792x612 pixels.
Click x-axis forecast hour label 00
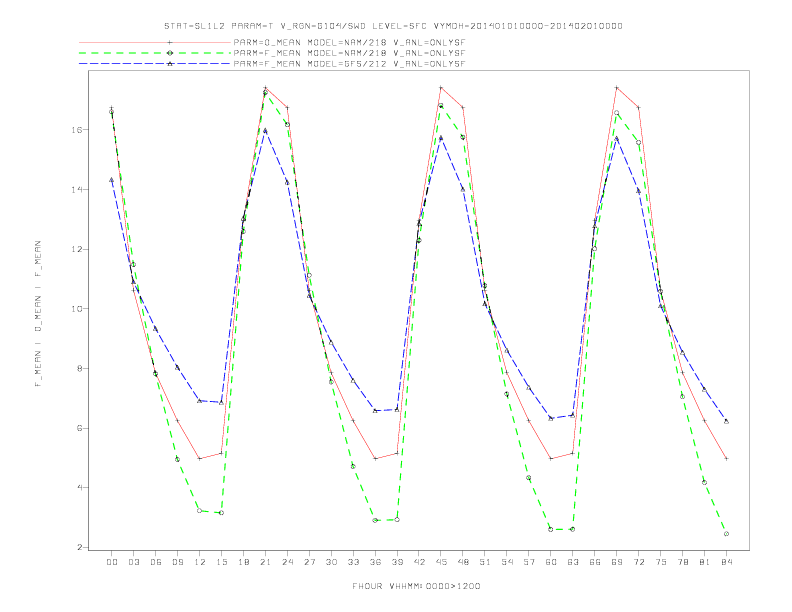112,562
